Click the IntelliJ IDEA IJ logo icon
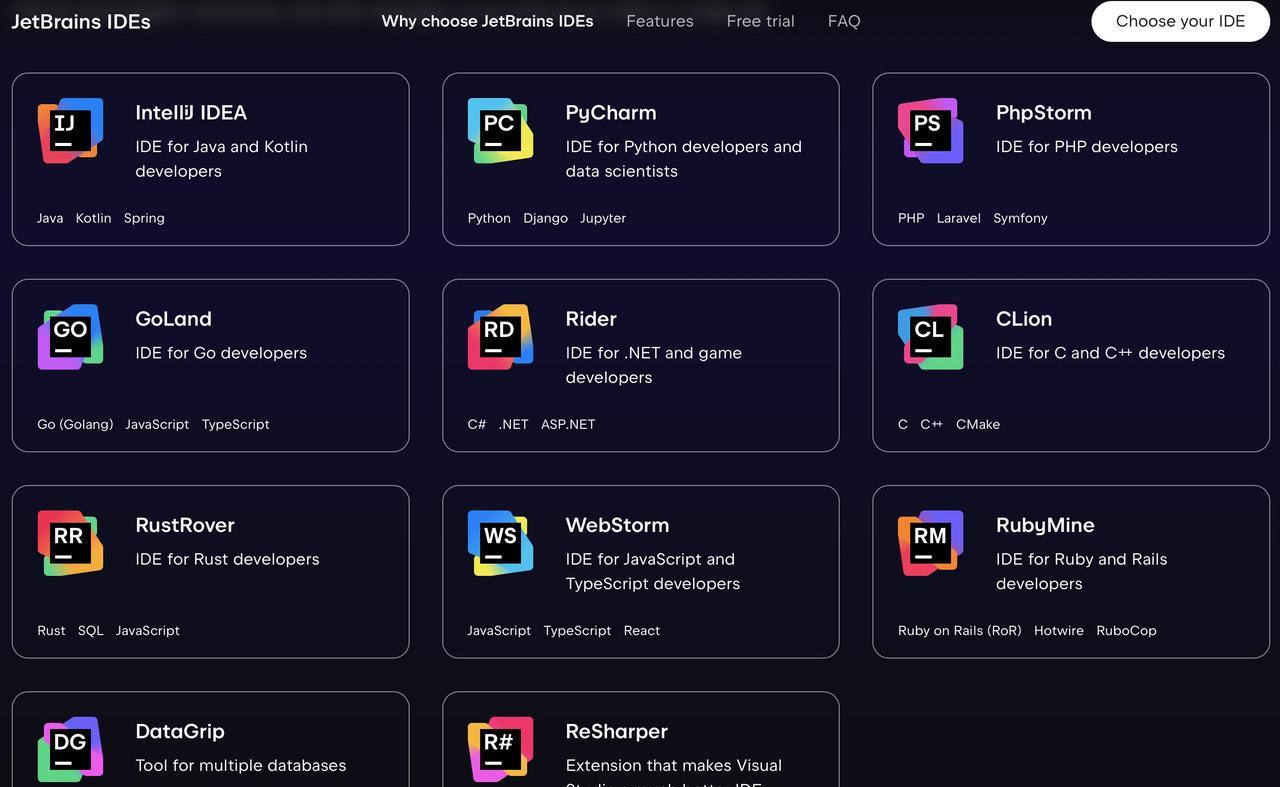The image size is (1280, 787). pos(70,131)
